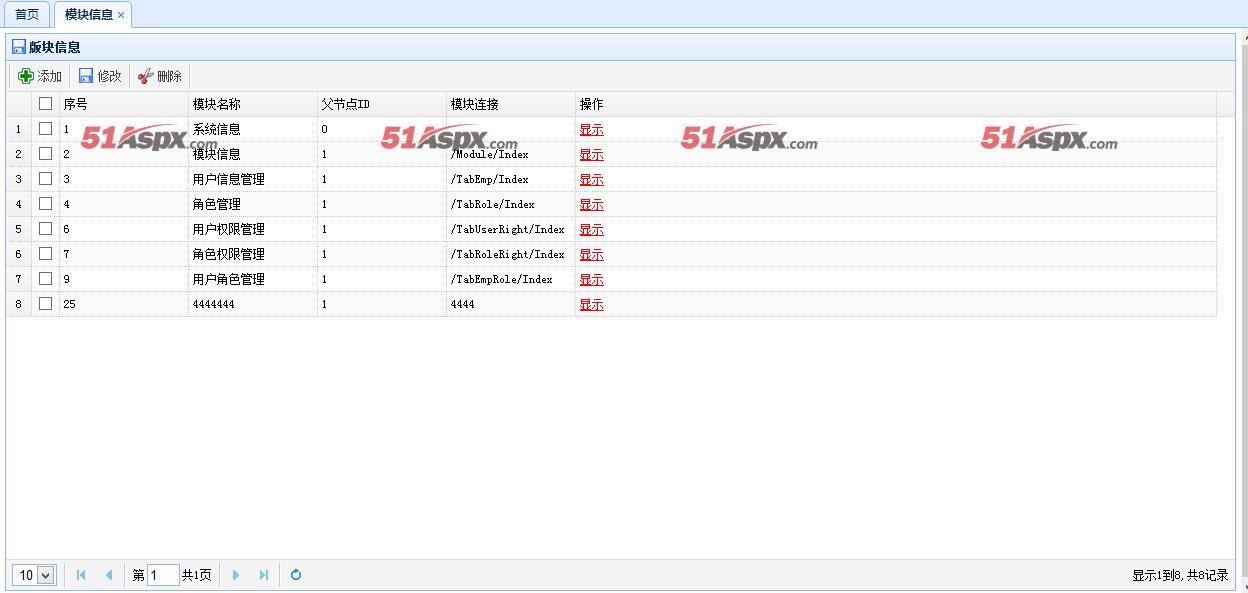
Task: Click the /Module/Index link cell
Action: point(511,154)
